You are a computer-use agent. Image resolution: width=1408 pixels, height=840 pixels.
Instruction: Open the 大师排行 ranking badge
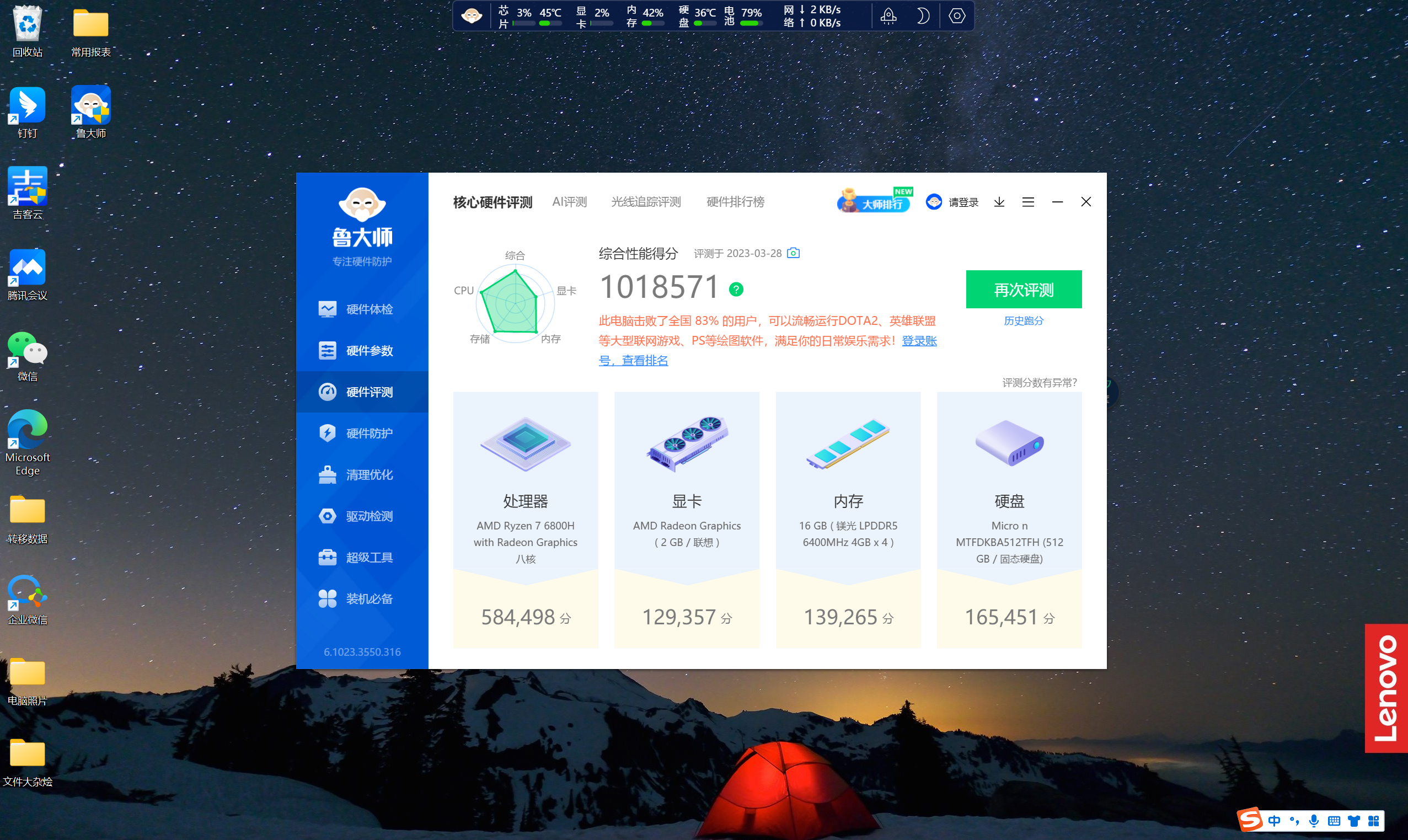point(874,200)
